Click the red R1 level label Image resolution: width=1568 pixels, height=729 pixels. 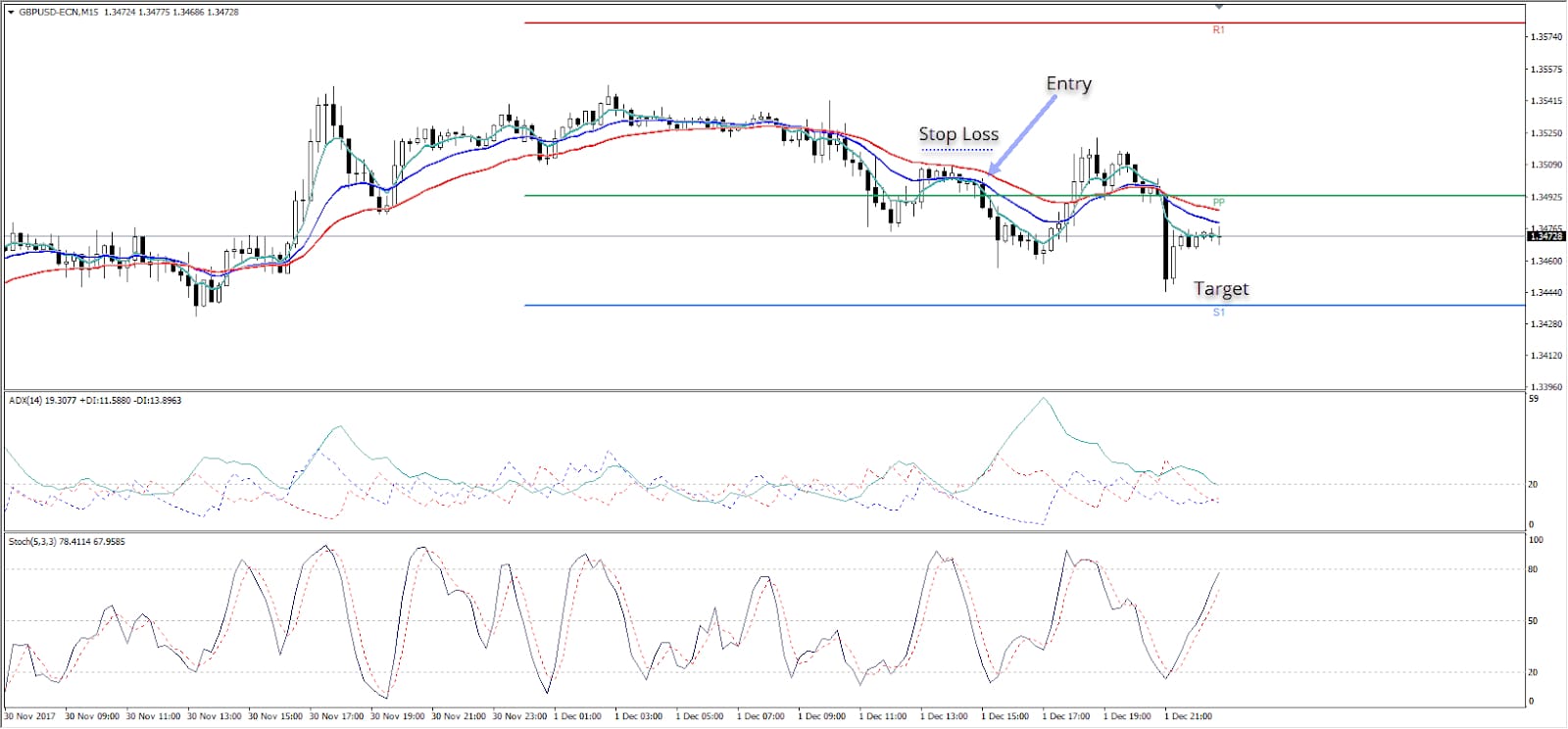(1218, 30)
